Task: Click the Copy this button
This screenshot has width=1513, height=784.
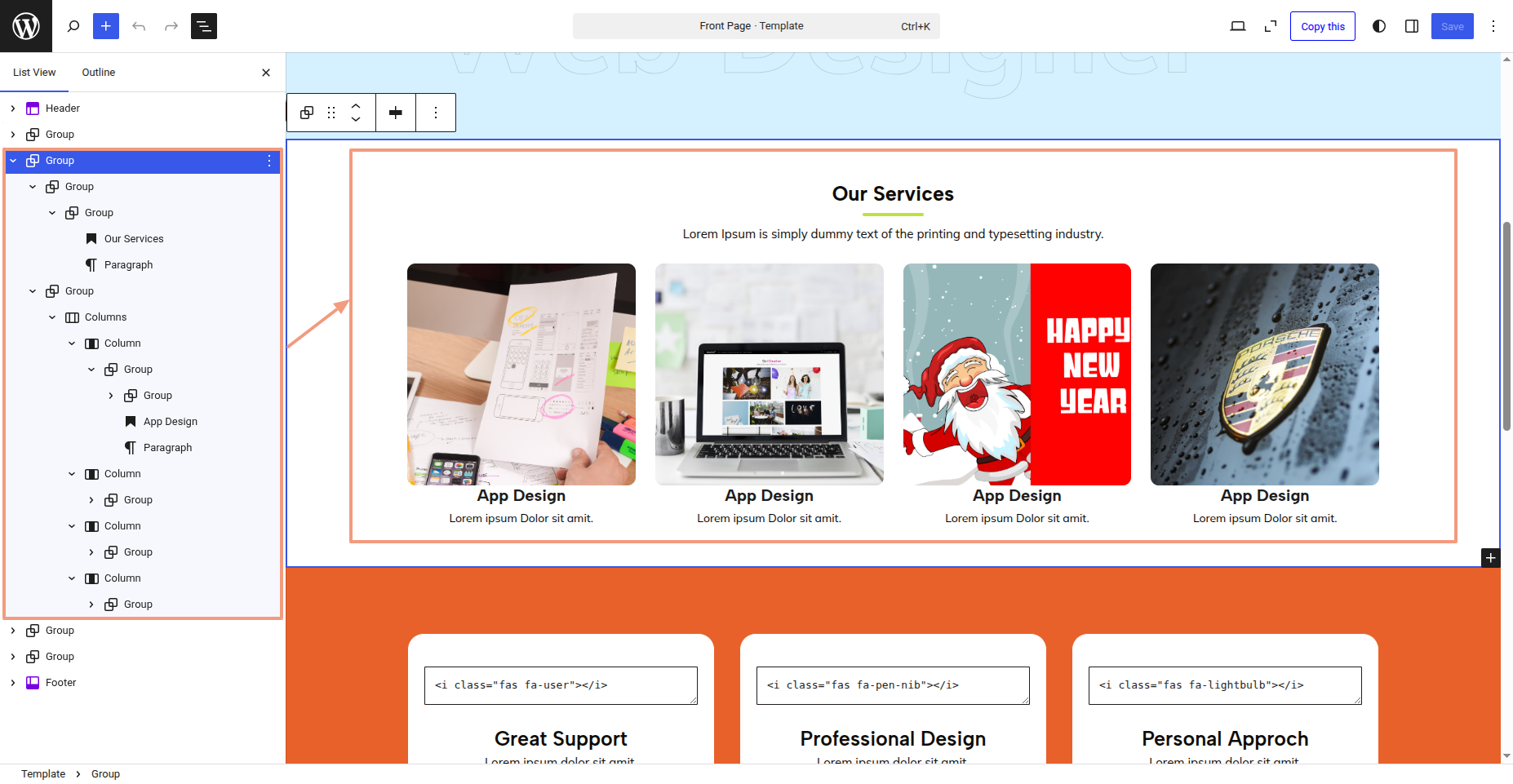Action: click(1322, 26)
